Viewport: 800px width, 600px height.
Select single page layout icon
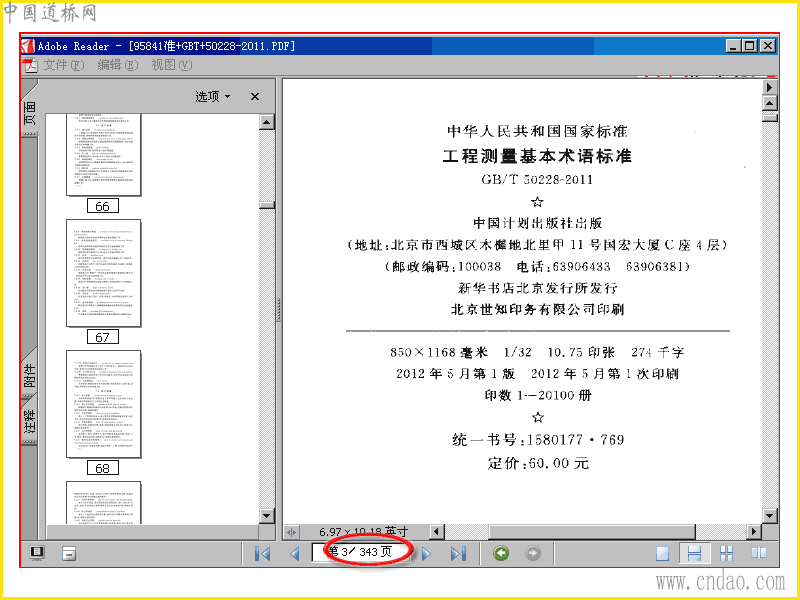(x=662, y=553)
